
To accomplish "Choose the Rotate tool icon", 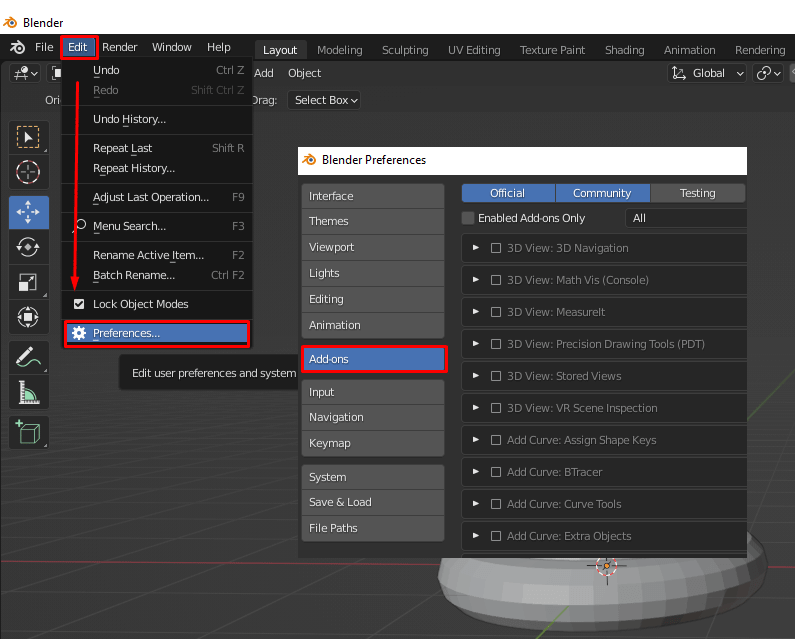I will (28, 246).
